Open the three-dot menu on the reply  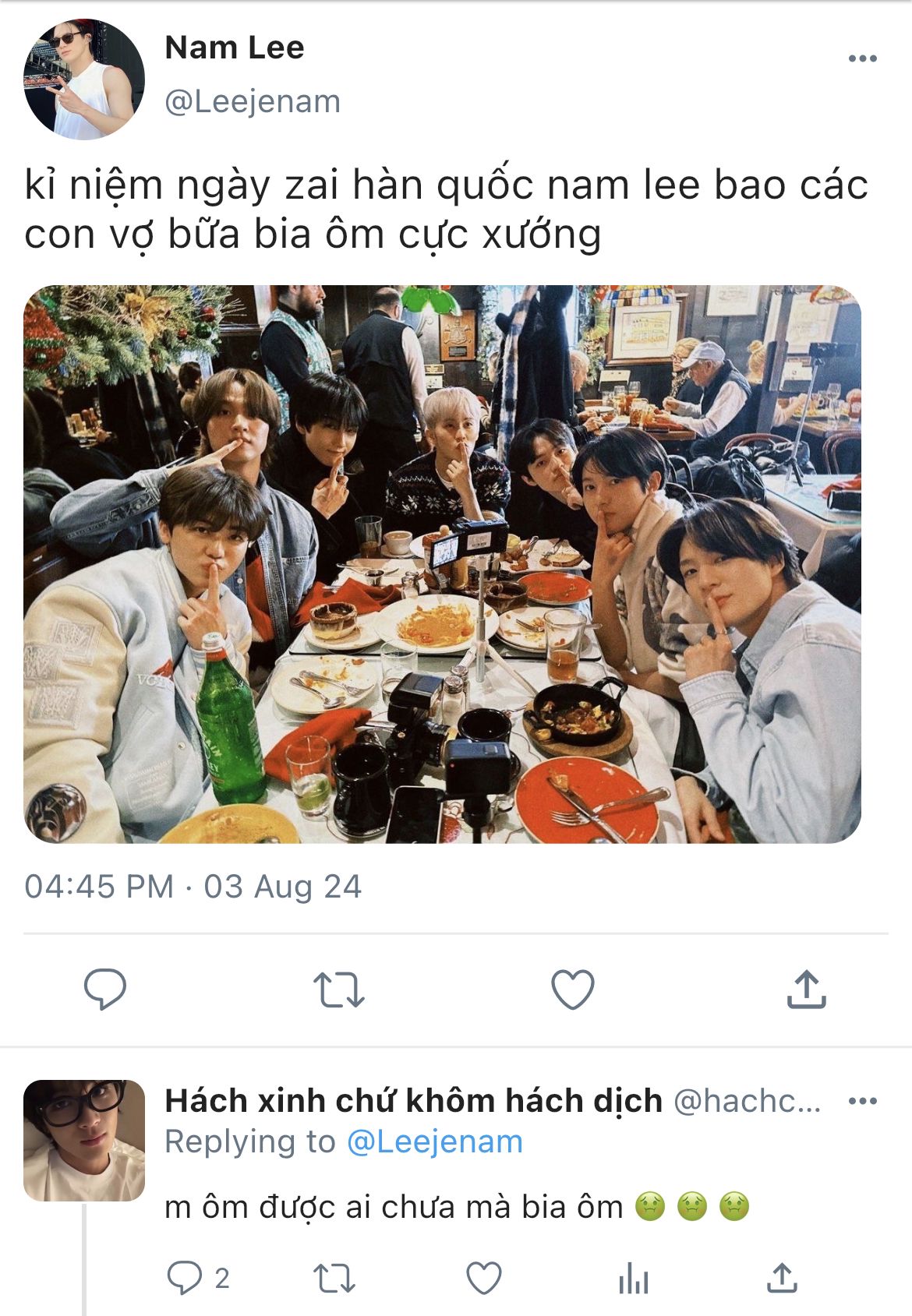[x=862, y=1101]
